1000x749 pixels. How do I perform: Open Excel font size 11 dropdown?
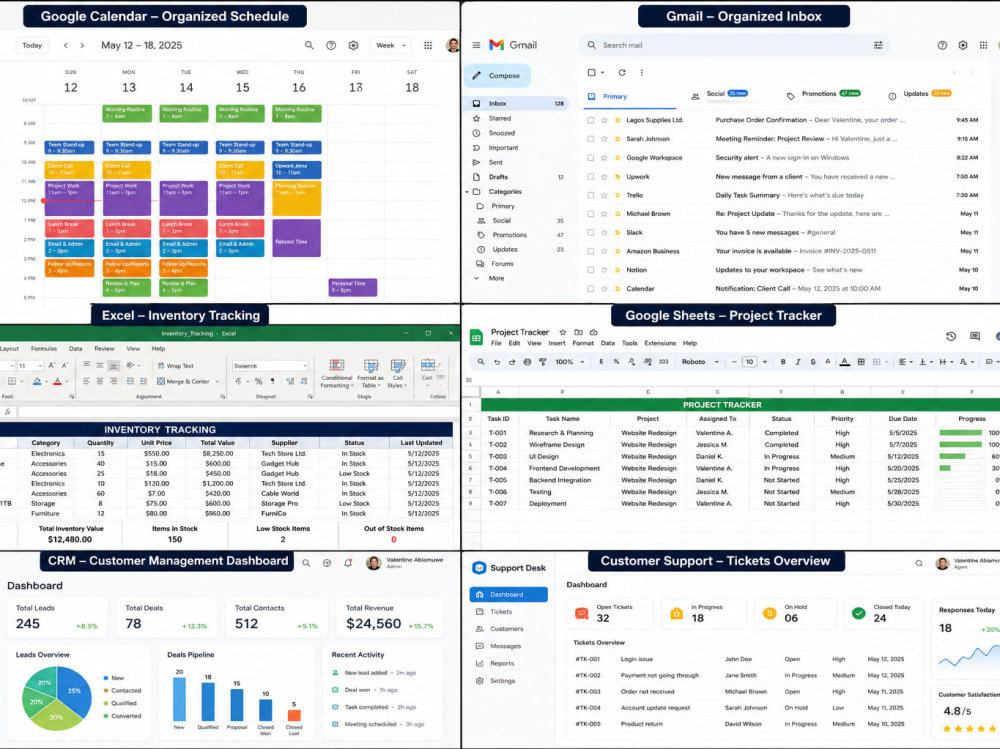tap(41, 366)
